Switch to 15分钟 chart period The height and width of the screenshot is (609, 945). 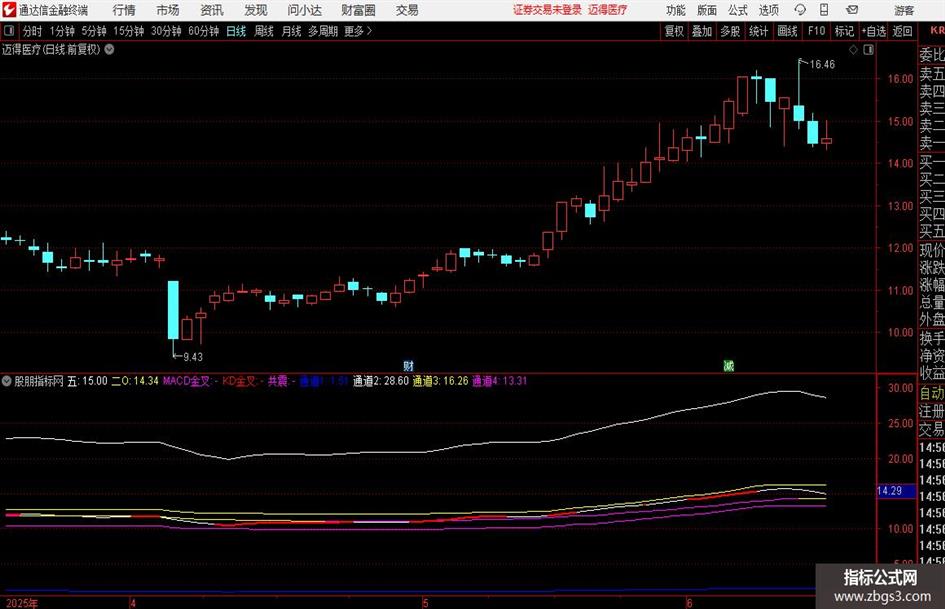coord(129,31)
